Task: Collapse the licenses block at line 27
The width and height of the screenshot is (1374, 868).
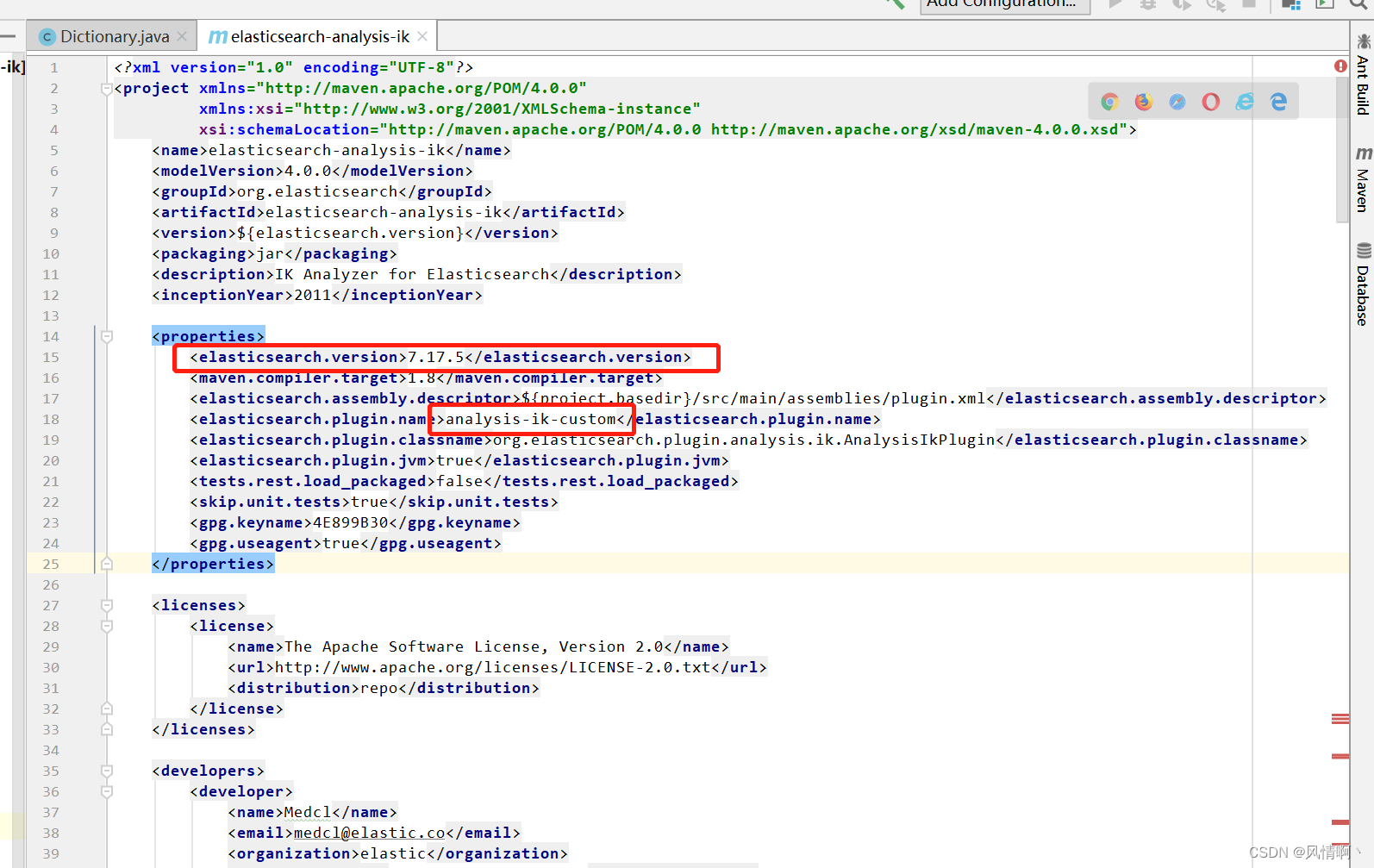Action: [x=107, y=605]
